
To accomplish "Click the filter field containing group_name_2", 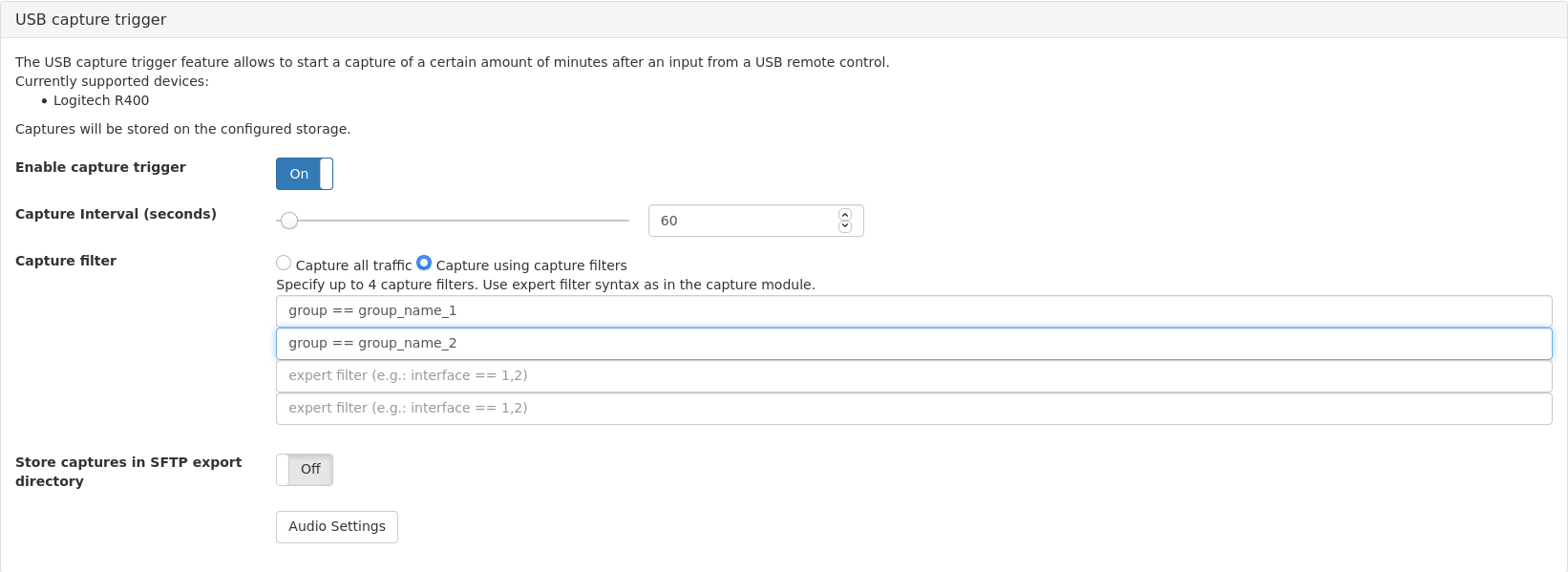I will tap(914, 344).
